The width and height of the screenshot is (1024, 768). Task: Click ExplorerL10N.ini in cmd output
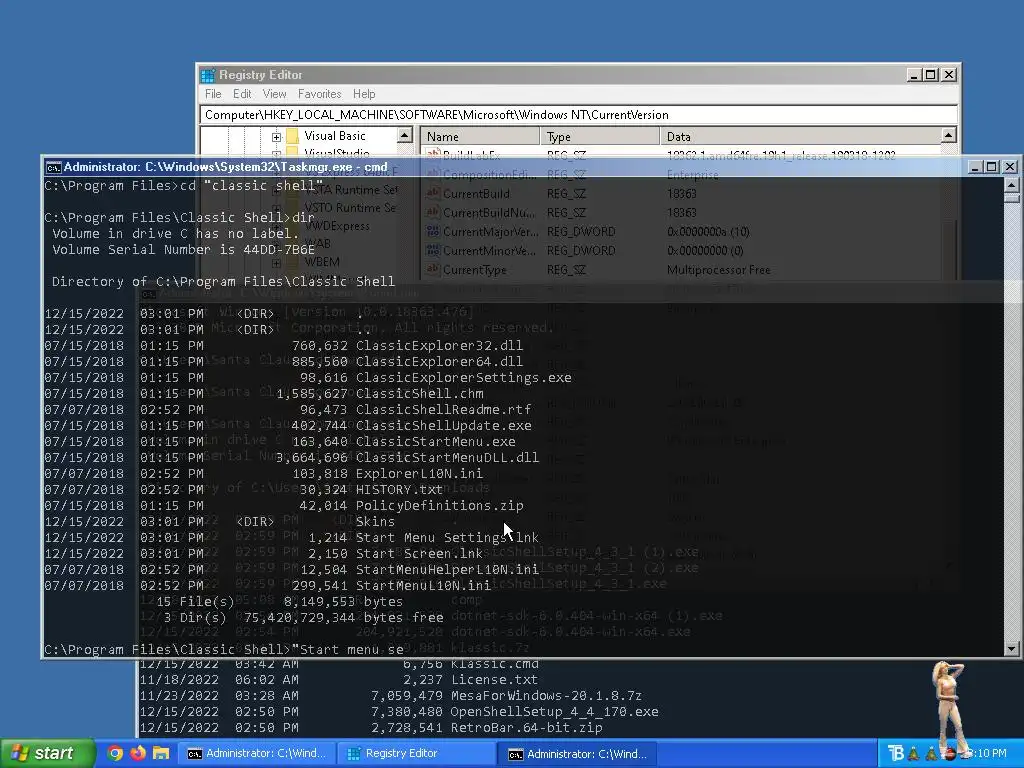click(419, 473)
